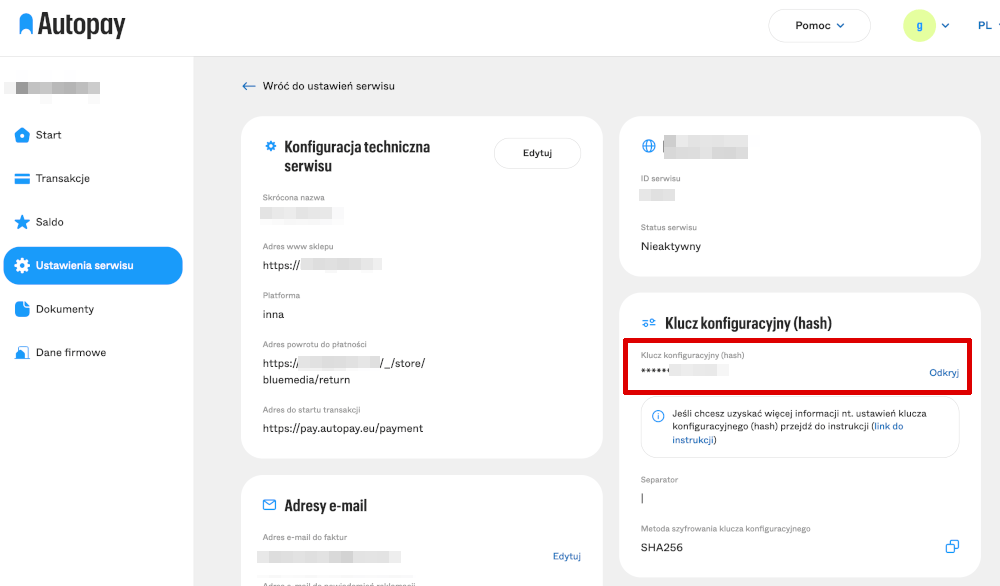This screenshot has width=1000, height=586.
Task: Click the green g avatar icon
Action: click(919, 25)
